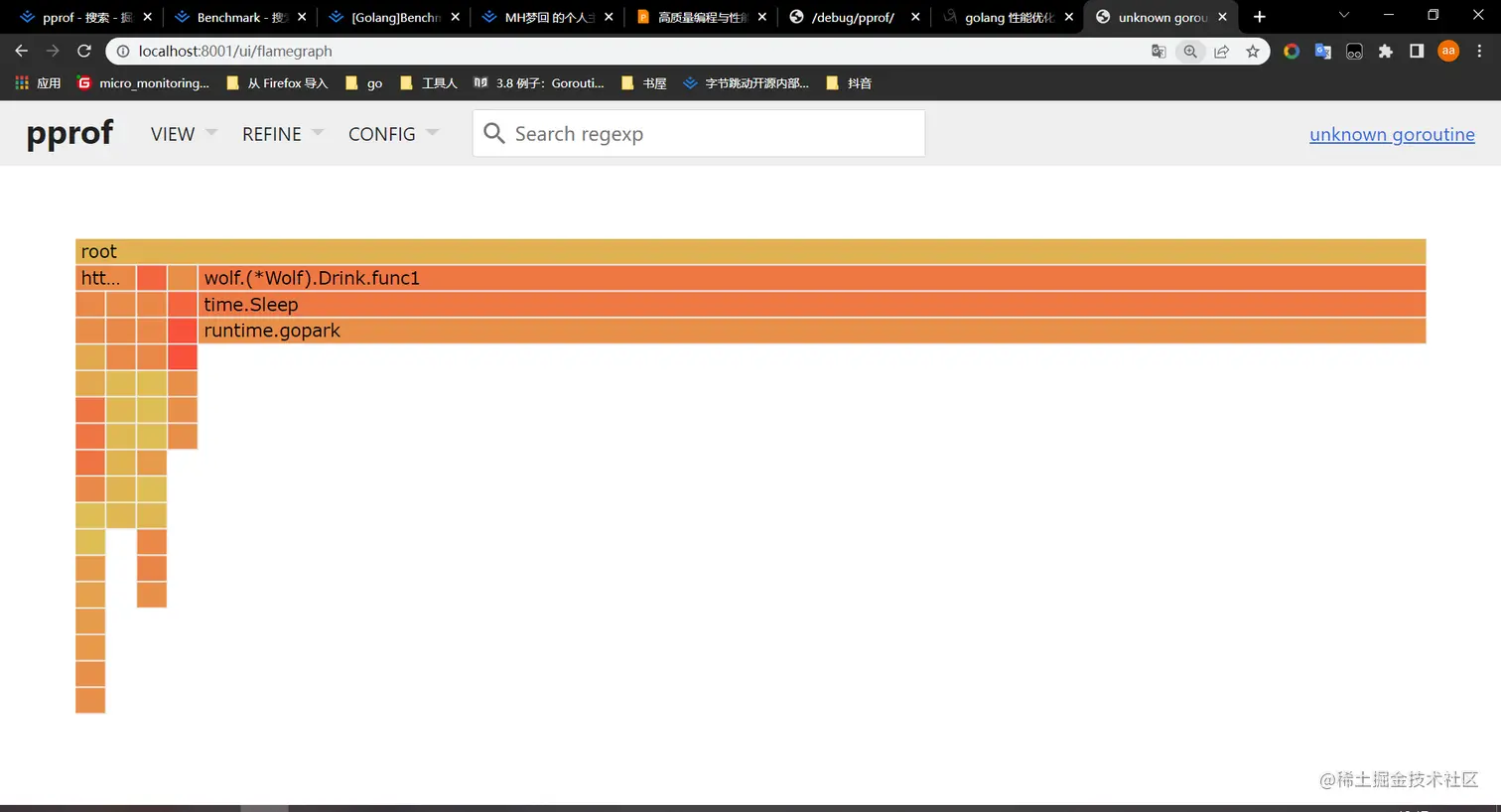Close the /debug/pprof/ tab
The width and height of the screenshot is (1501, 812).
[x=915, y=17]
